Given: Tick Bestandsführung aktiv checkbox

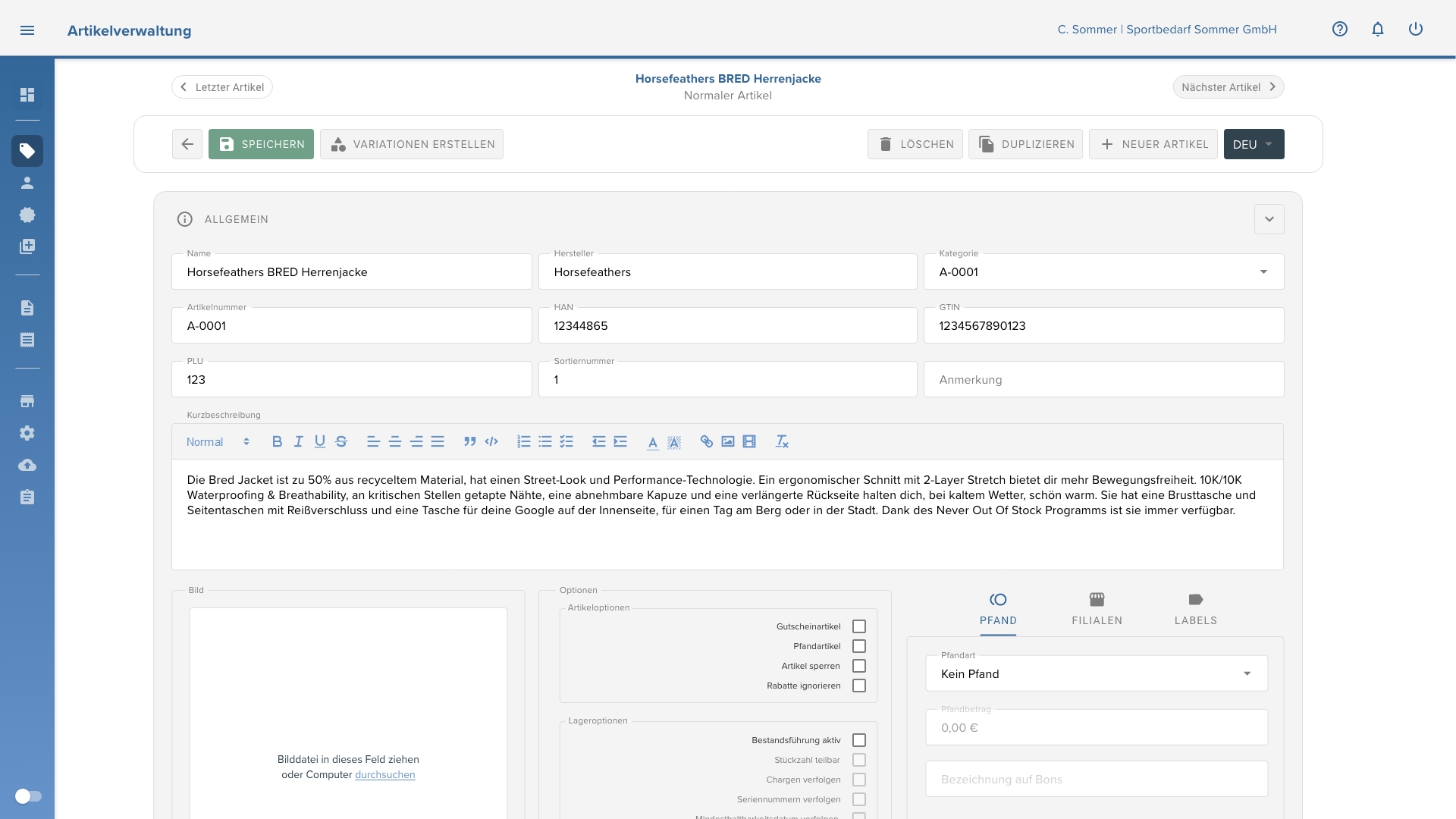Looking at the screenshot, I should (858, 740).
